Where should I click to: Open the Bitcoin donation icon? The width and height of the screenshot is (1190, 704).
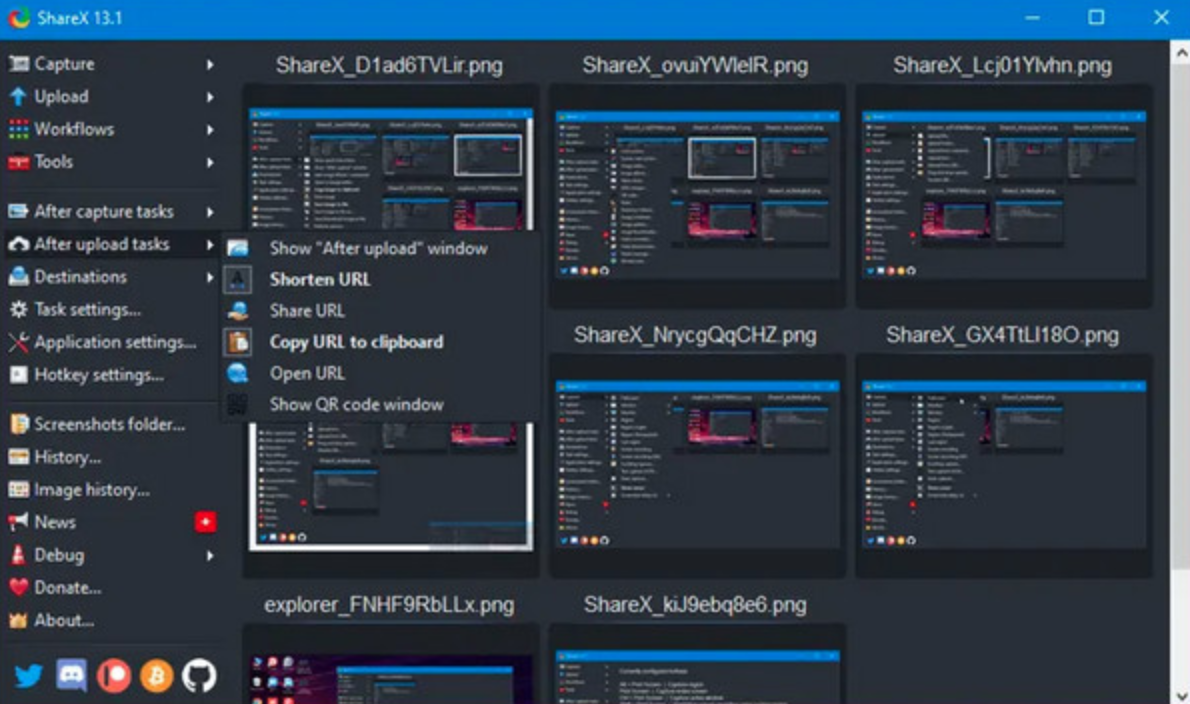click(x=156, y=675)
